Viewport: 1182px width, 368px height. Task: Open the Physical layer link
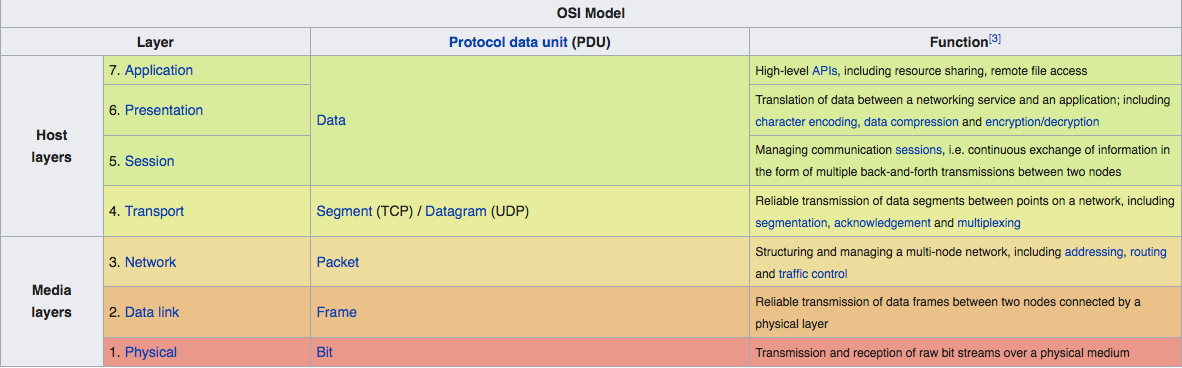tap(151, 351)
